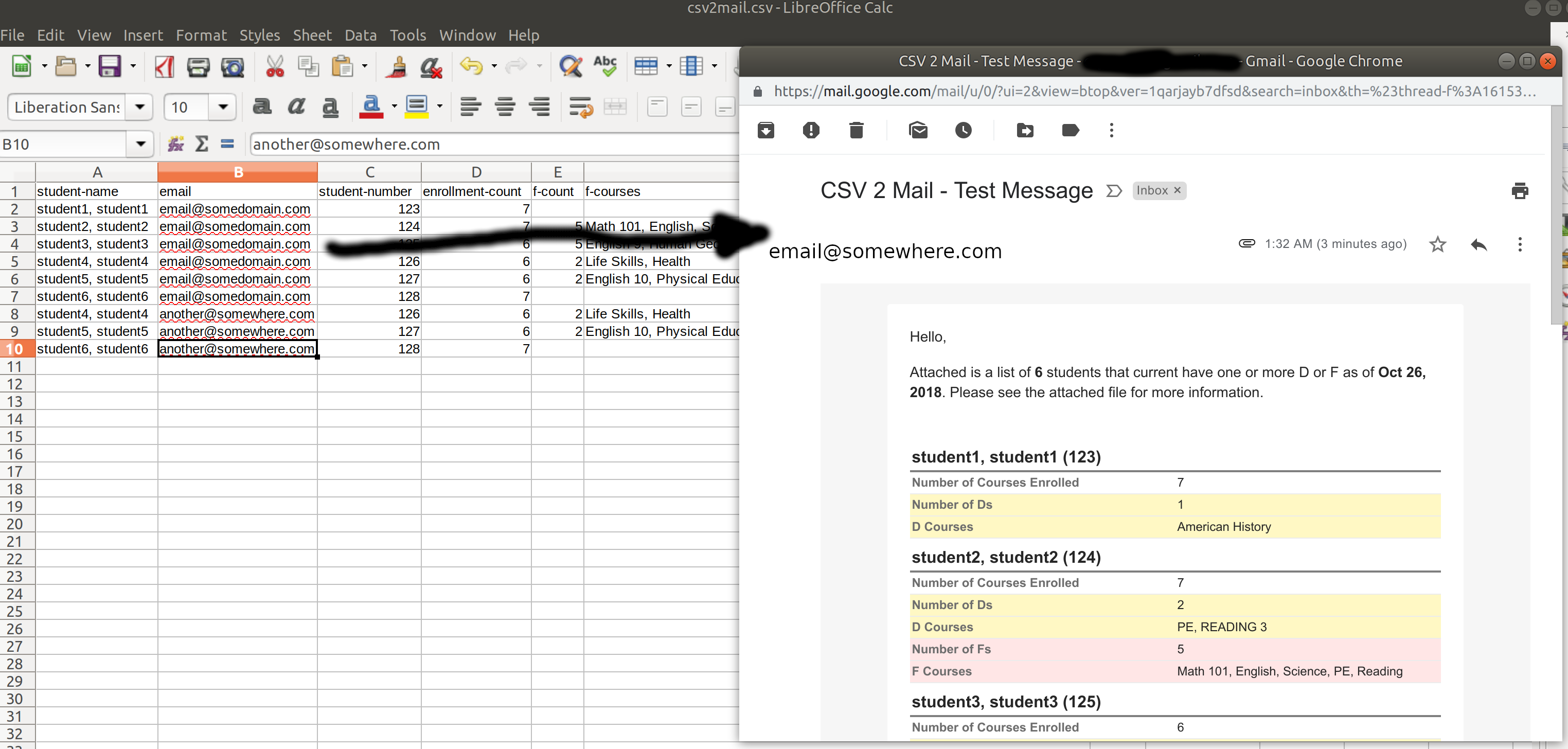Image resolution: width=1568 pixels, height=749 pixels.
Task: Click the Cut scissors icon
Action: click(275, 66)
